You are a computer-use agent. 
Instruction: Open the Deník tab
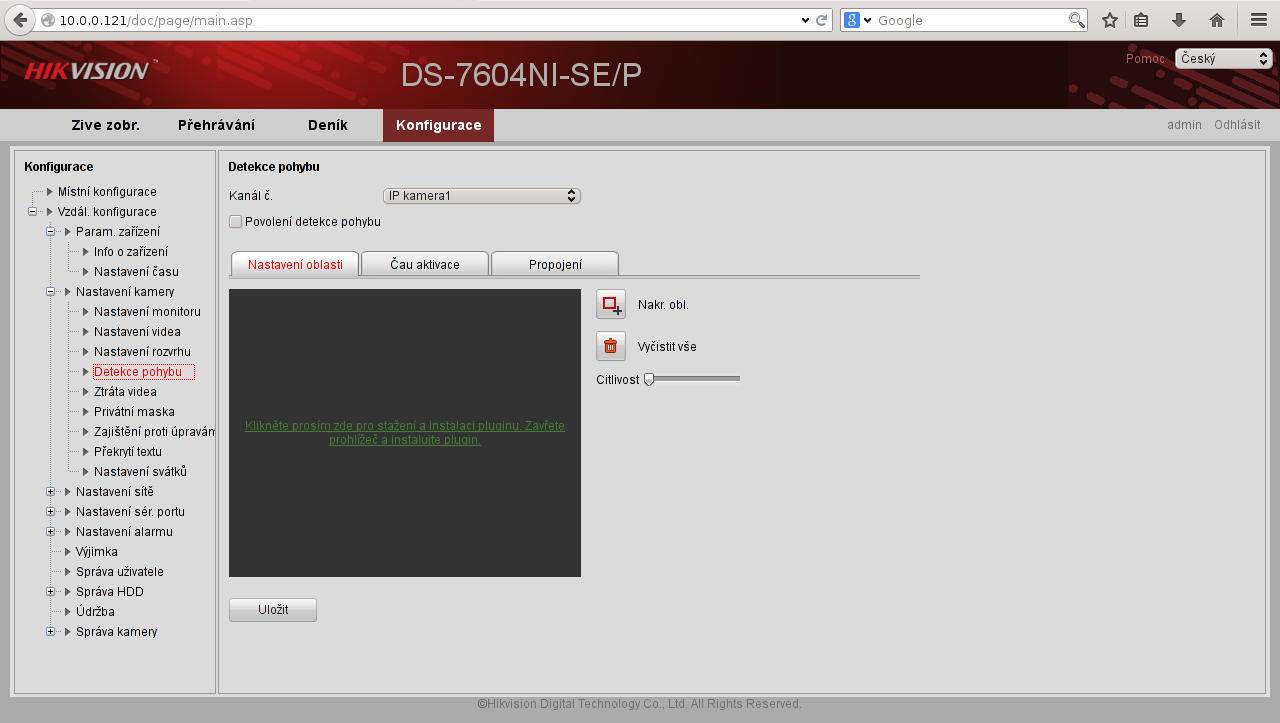328,125
